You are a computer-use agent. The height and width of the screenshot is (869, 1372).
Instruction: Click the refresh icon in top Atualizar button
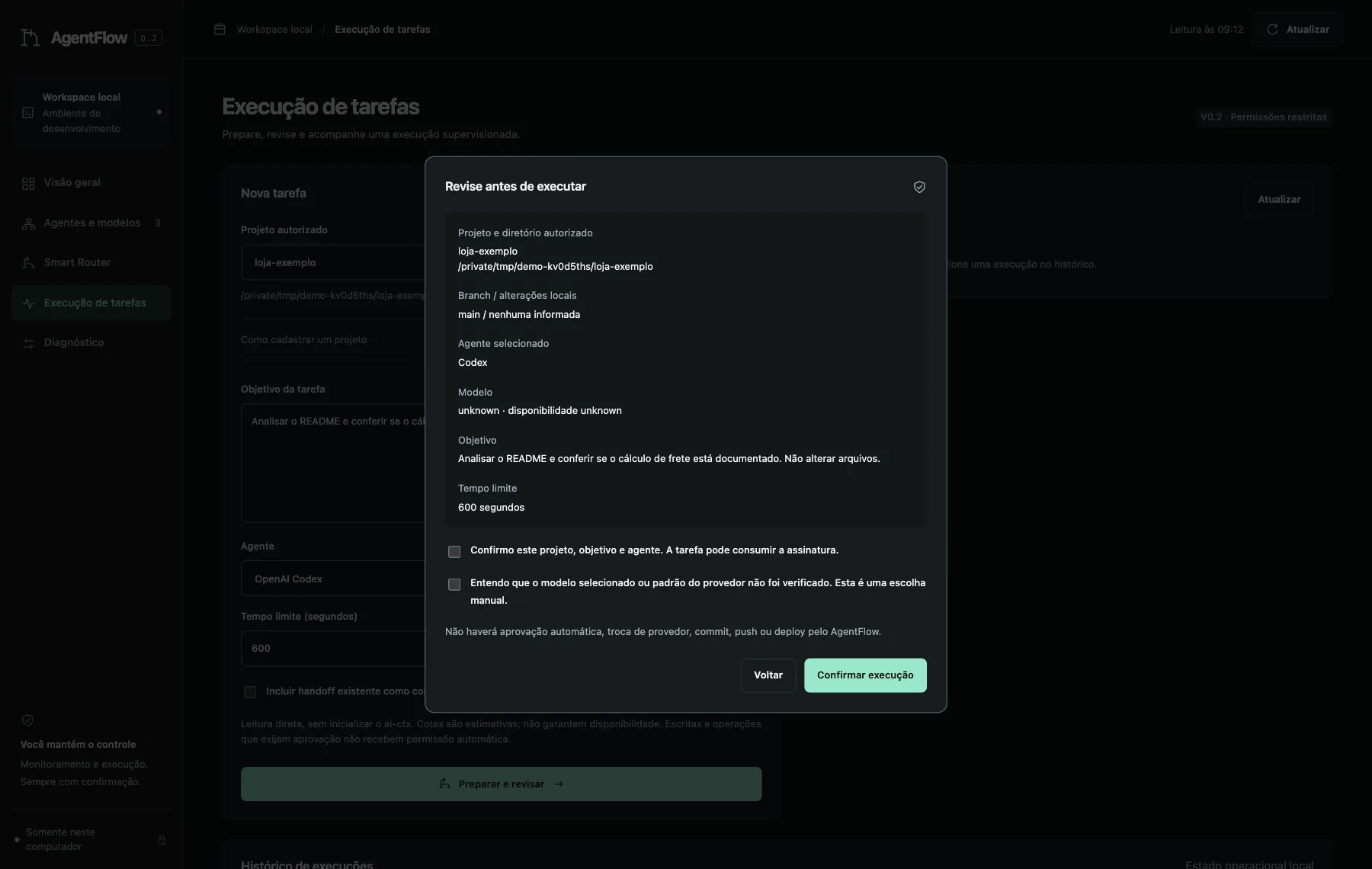tap(1272, 29)
